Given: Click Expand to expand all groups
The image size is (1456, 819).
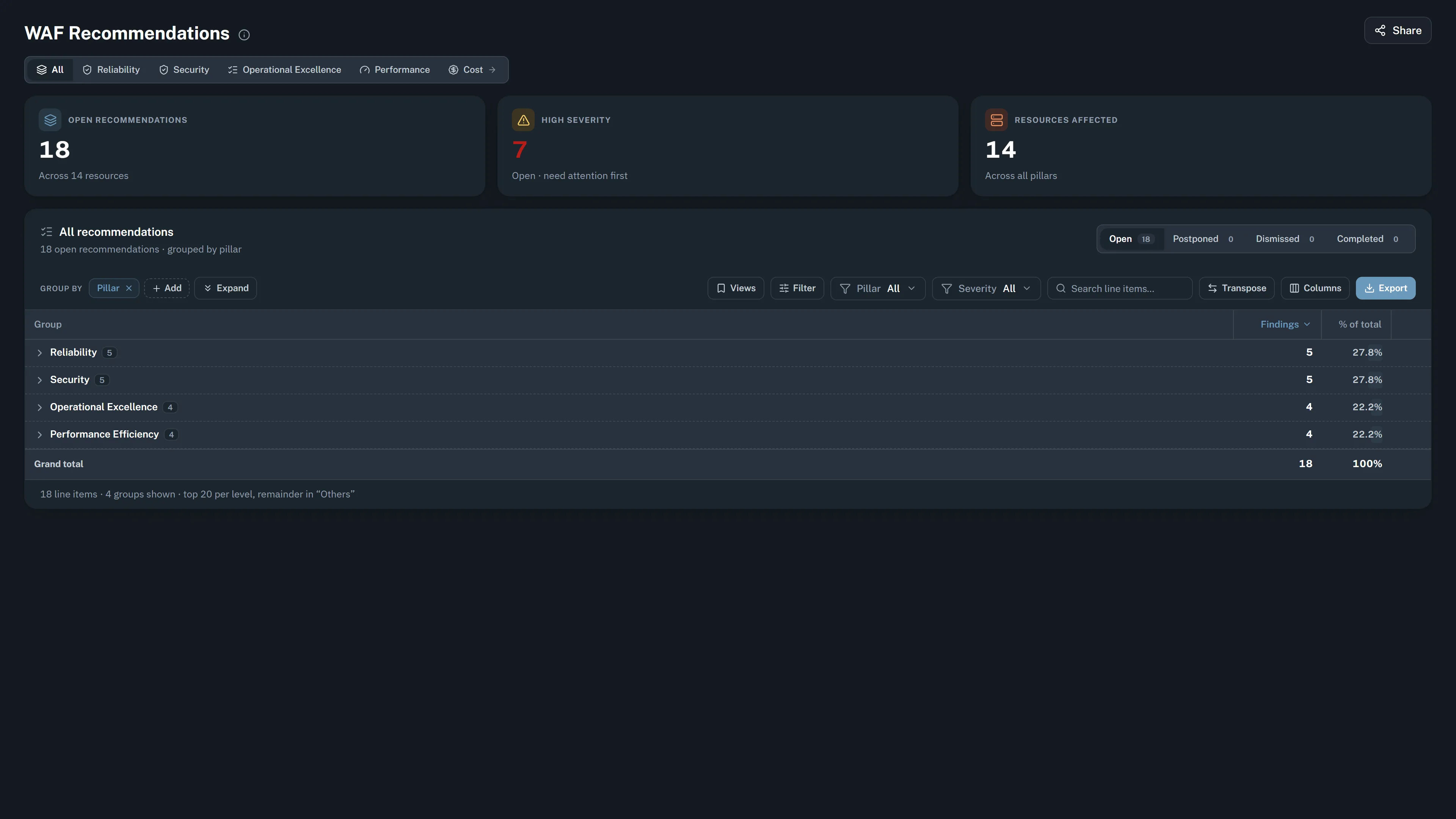Looking at the screenshot, I should [226, 288].
